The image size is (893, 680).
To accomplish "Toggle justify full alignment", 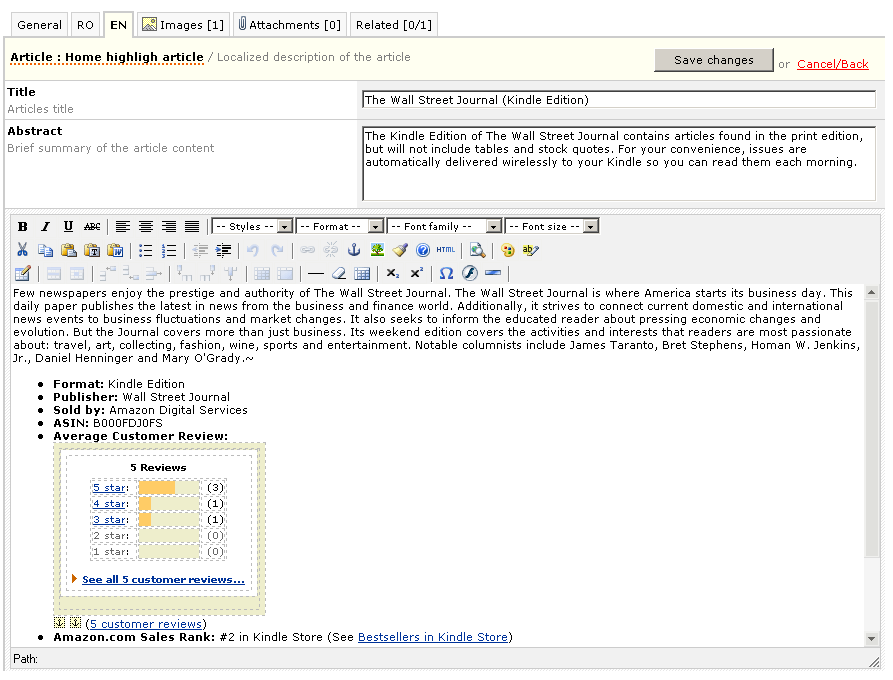I will tap(192, 226).
